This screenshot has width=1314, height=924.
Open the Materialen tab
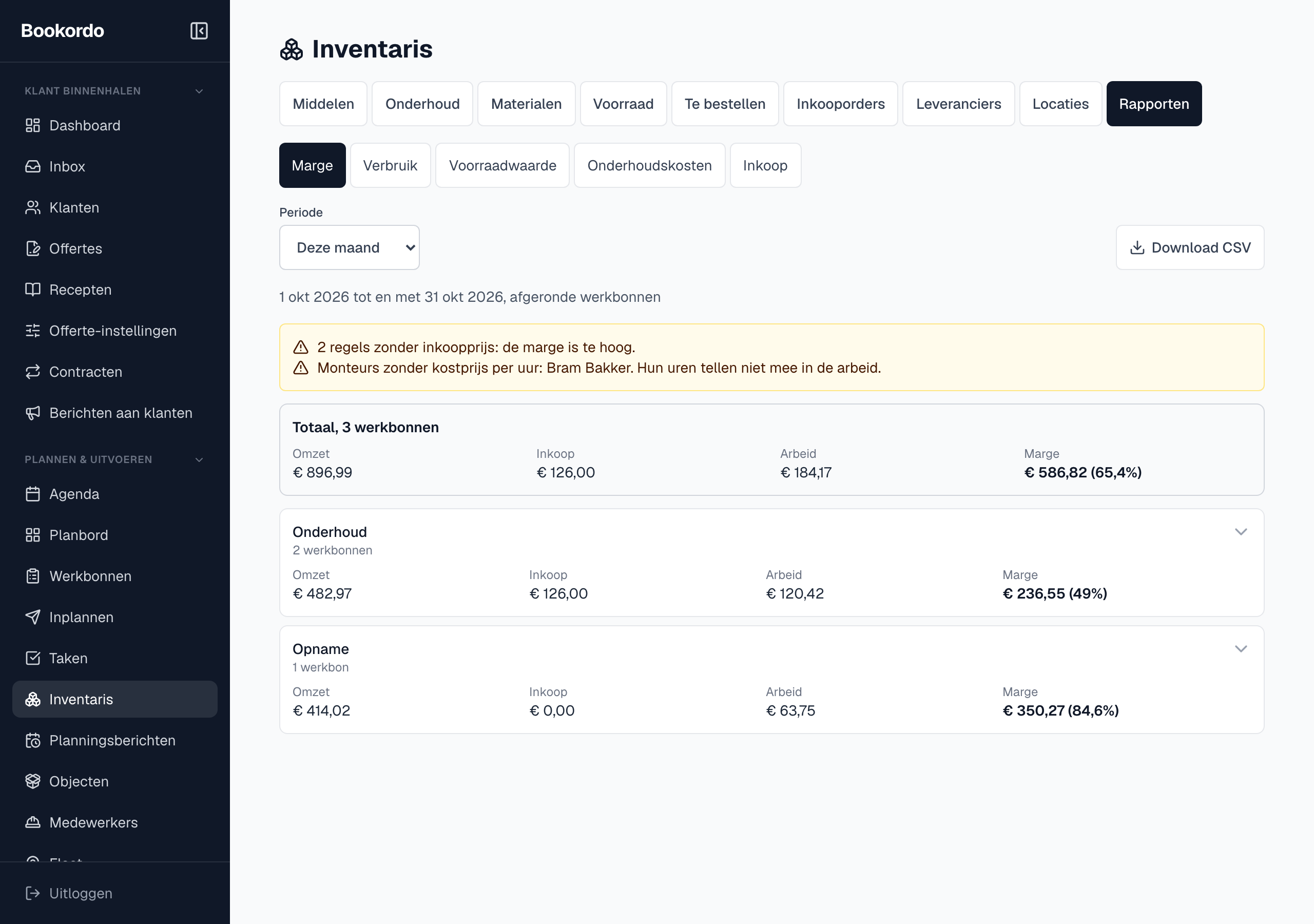click(527, 104)
